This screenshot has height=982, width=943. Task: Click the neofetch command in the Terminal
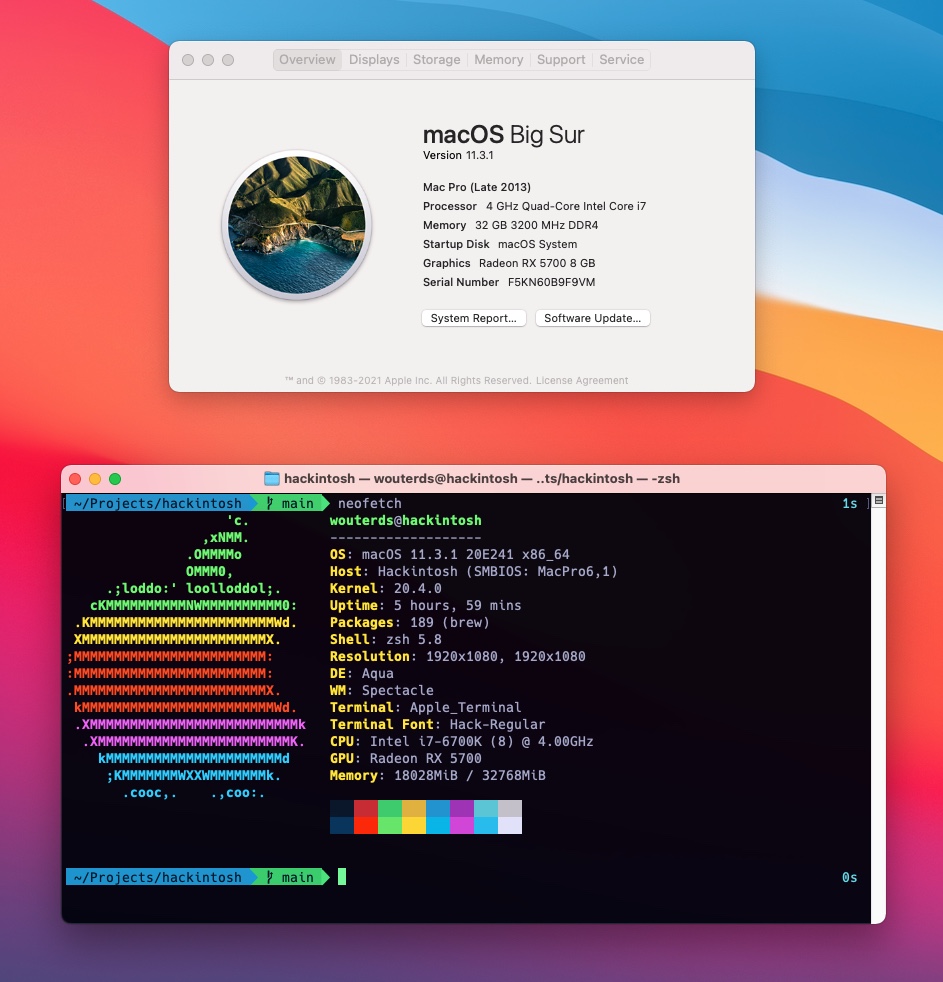click(x=369, y=504)
